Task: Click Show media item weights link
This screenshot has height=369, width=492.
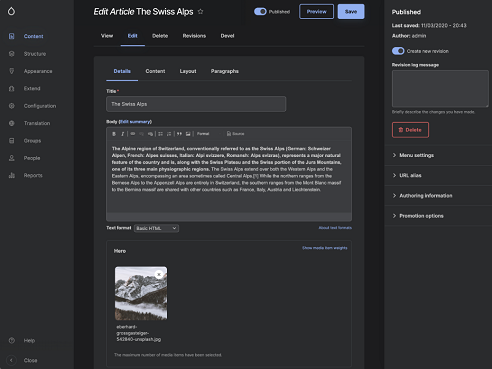Action: pos(325,248)
